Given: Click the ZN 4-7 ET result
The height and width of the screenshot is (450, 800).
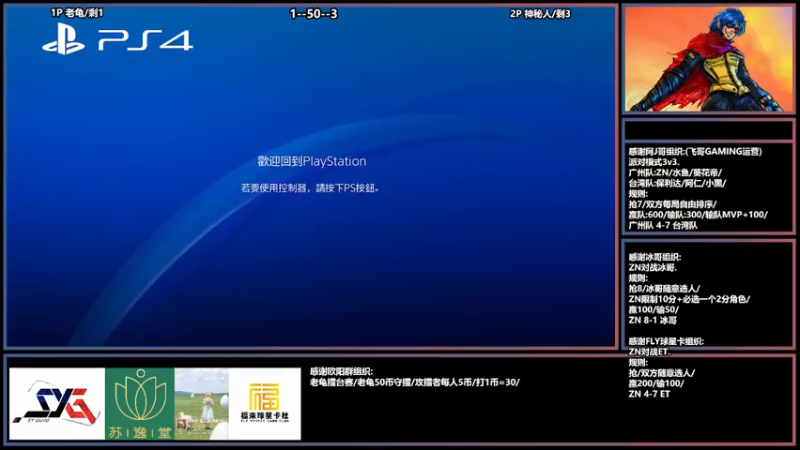Looking at the screenshot, I should click(649, 394).
